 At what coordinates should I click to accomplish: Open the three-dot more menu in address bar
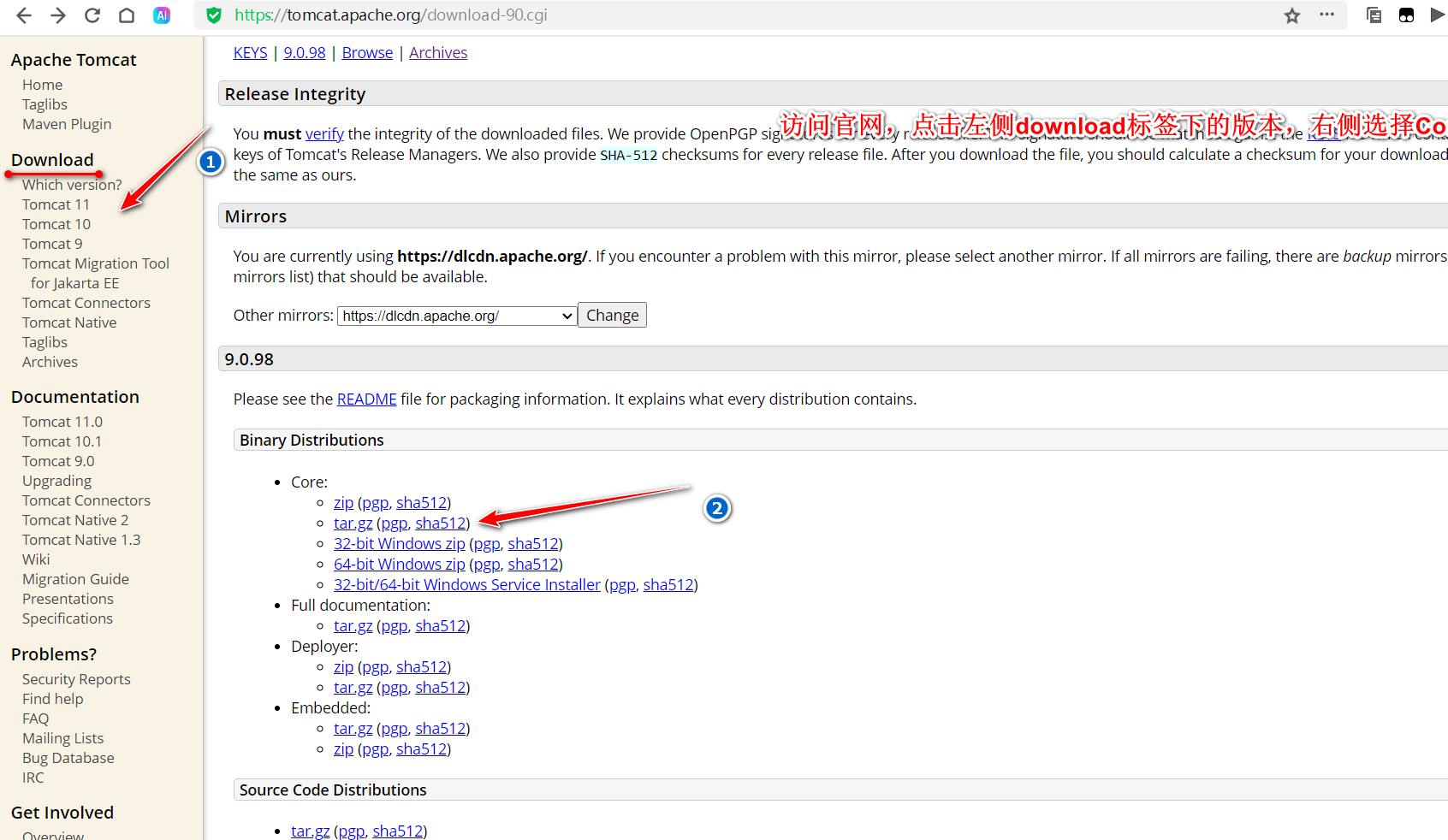pyautogui.click(x=1327, y=15)
